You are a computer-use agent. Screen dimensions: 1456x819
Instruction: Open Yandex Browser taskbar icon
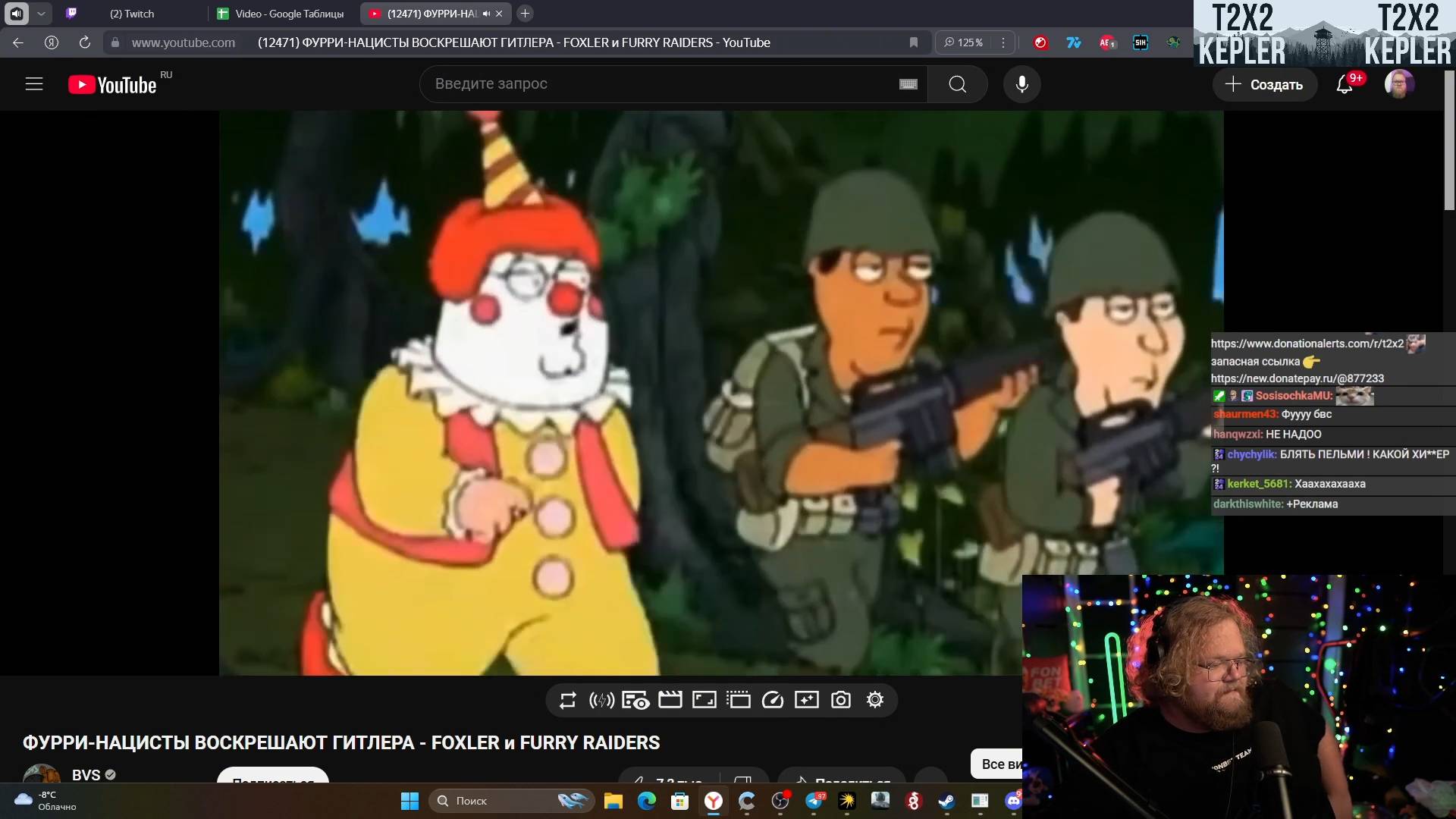tap(714, 801)
